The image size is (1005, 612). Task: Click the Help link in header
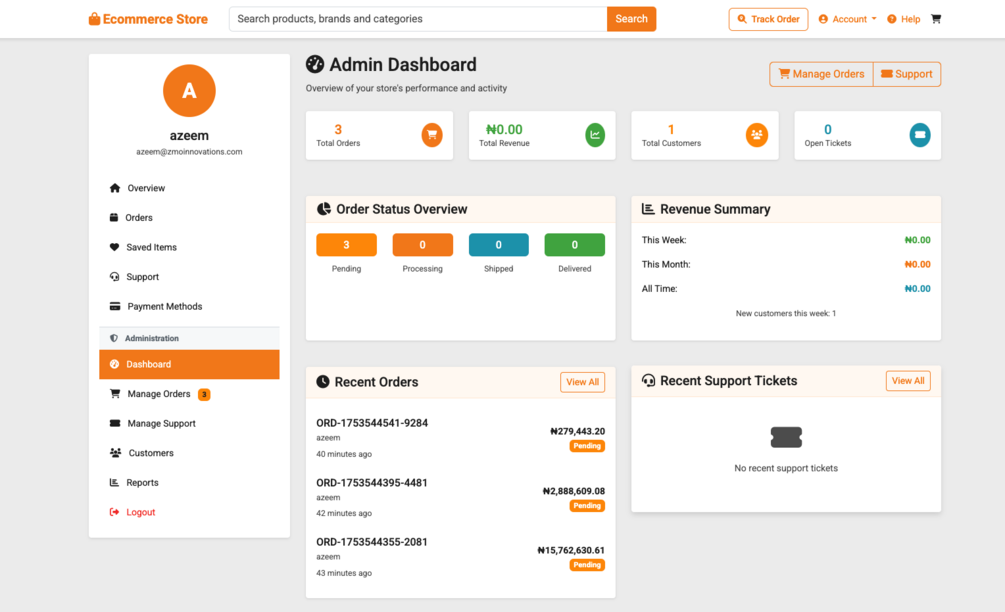coord(904,19)
